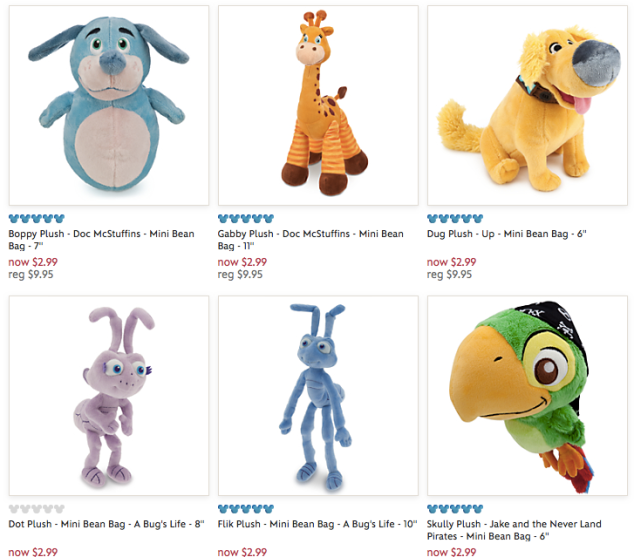Open the Boppy plush product image
This screenshot has width=634, height=557.
109,105
